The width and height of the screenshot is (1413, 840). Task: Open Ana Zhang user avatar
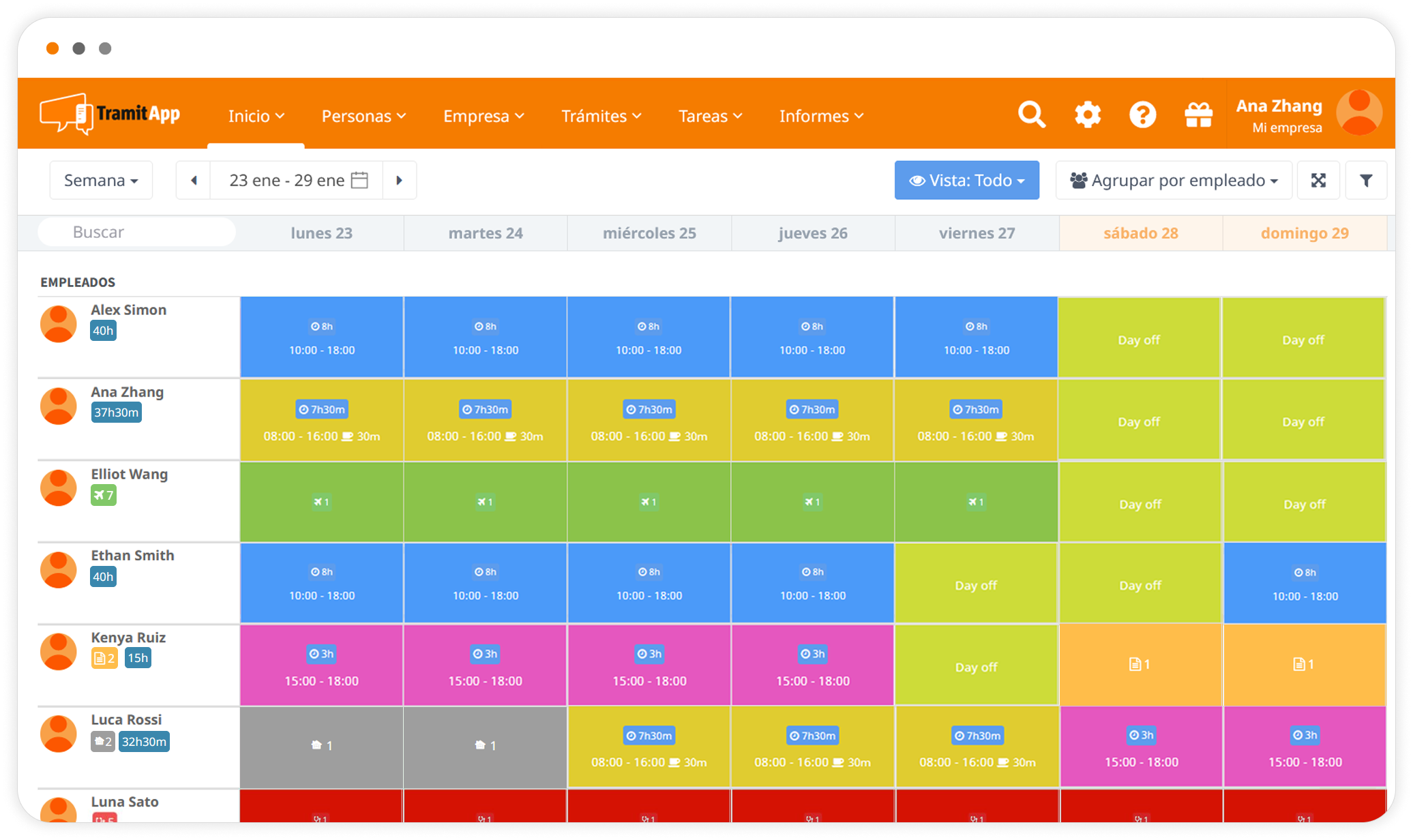[x=1358, y=113]
